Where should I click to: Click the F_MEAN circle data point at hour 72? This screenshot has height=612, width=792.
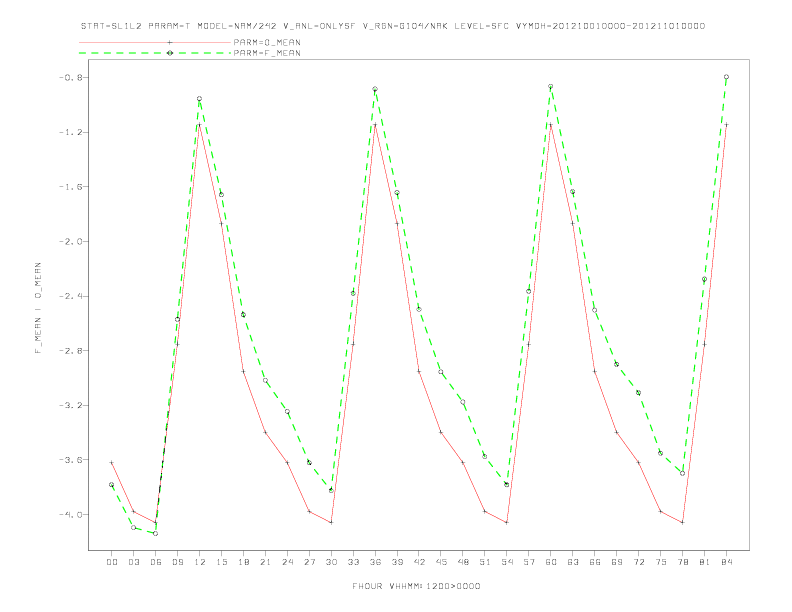click(638, 392)
